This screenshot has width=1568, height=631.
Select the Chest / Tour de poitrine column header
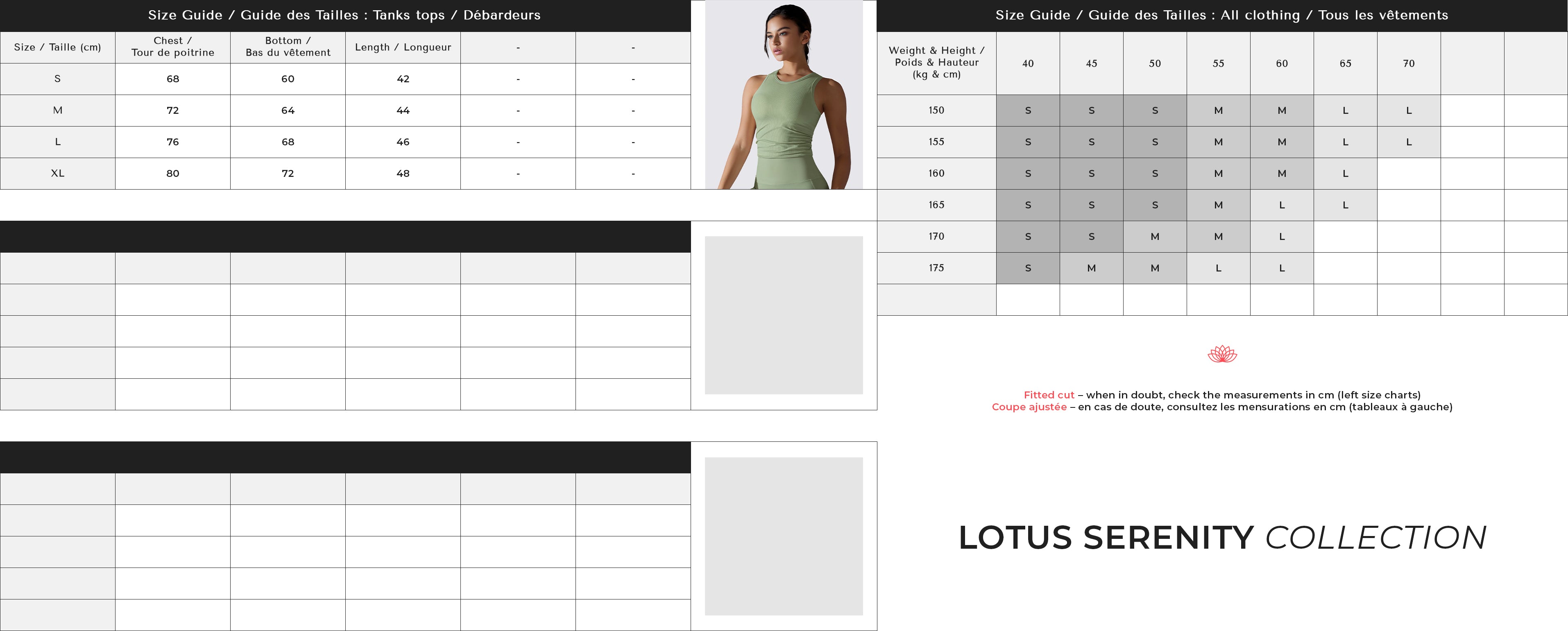172,47
